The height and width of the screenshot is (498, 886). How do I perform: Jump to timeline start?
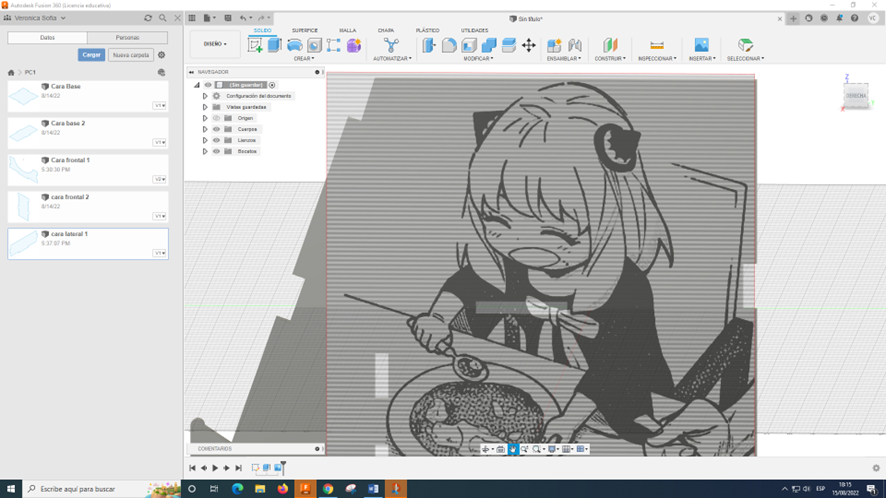(192, 468)
